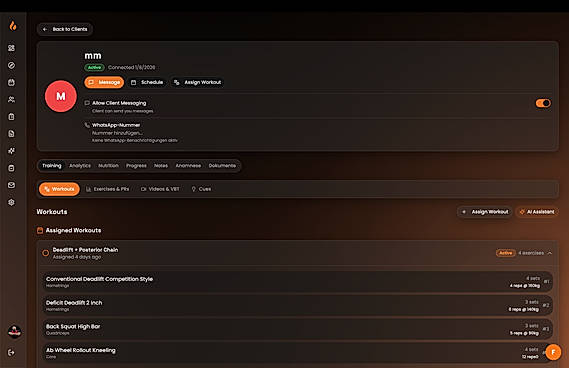Click the chat icon beside Allow Client Messaging
The height and width of the screenshot is (368, 569).
87,103
